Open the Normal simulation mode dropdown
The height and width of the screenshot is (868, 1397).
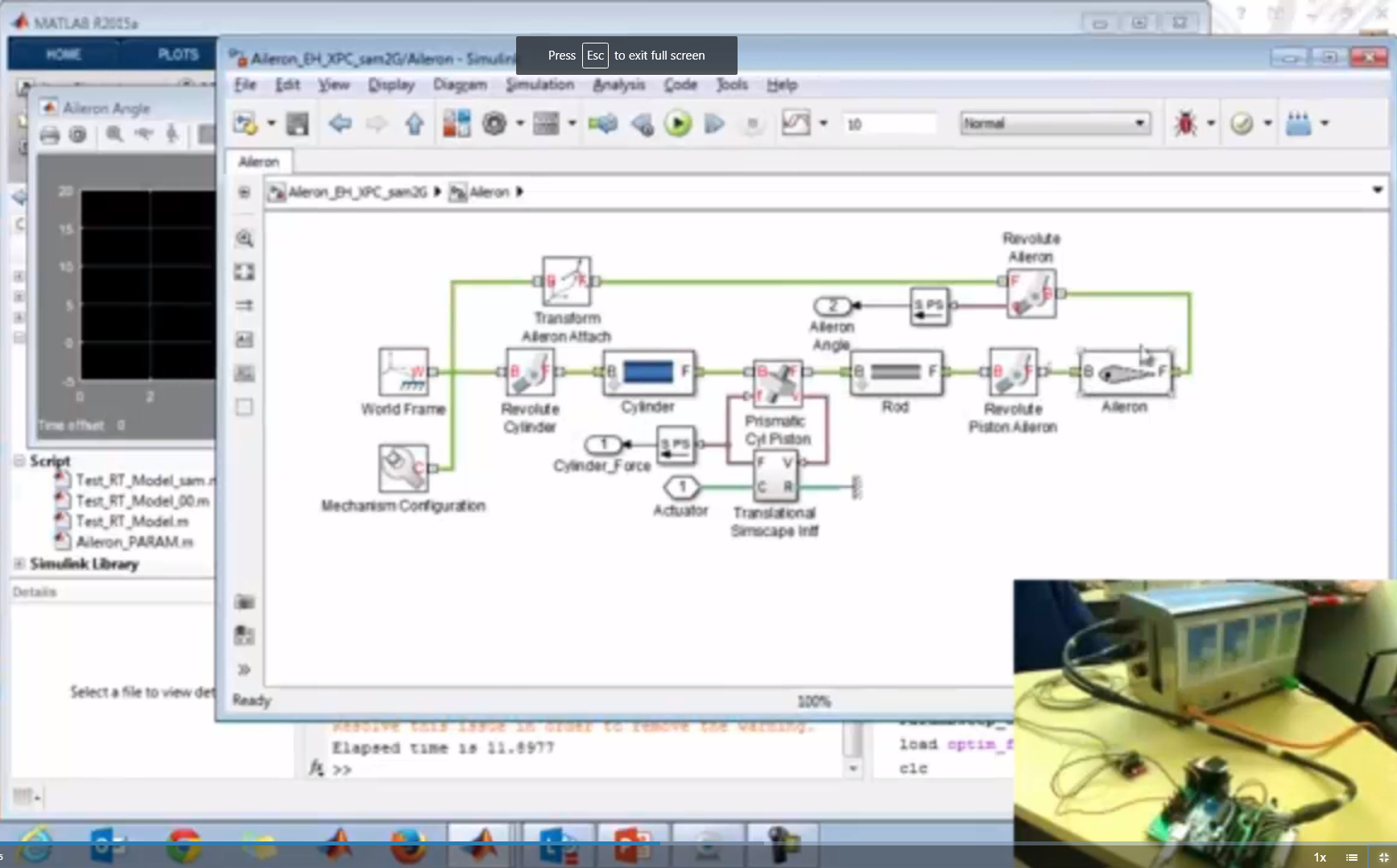point(1055,123)
